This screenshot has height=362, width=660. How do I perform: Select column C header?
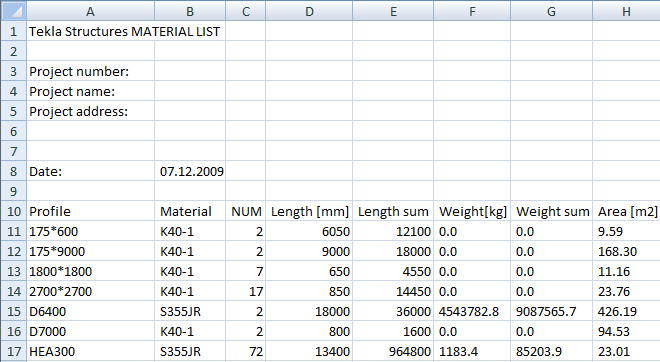[x=246, y=11]
